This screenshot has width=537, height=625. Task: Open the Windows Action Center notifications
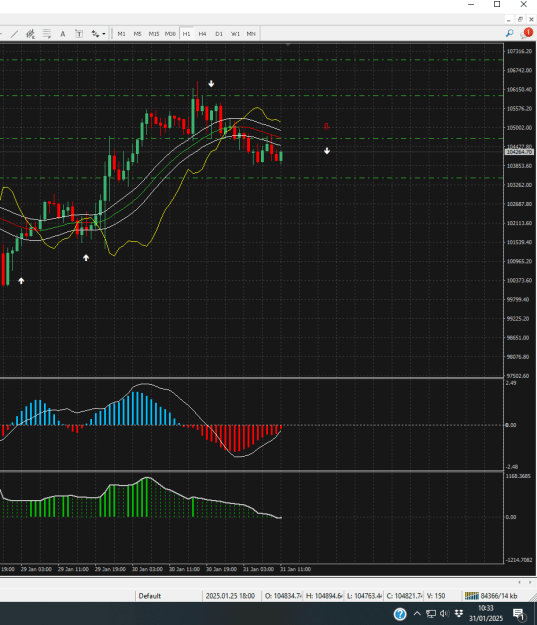pos(518,614)
